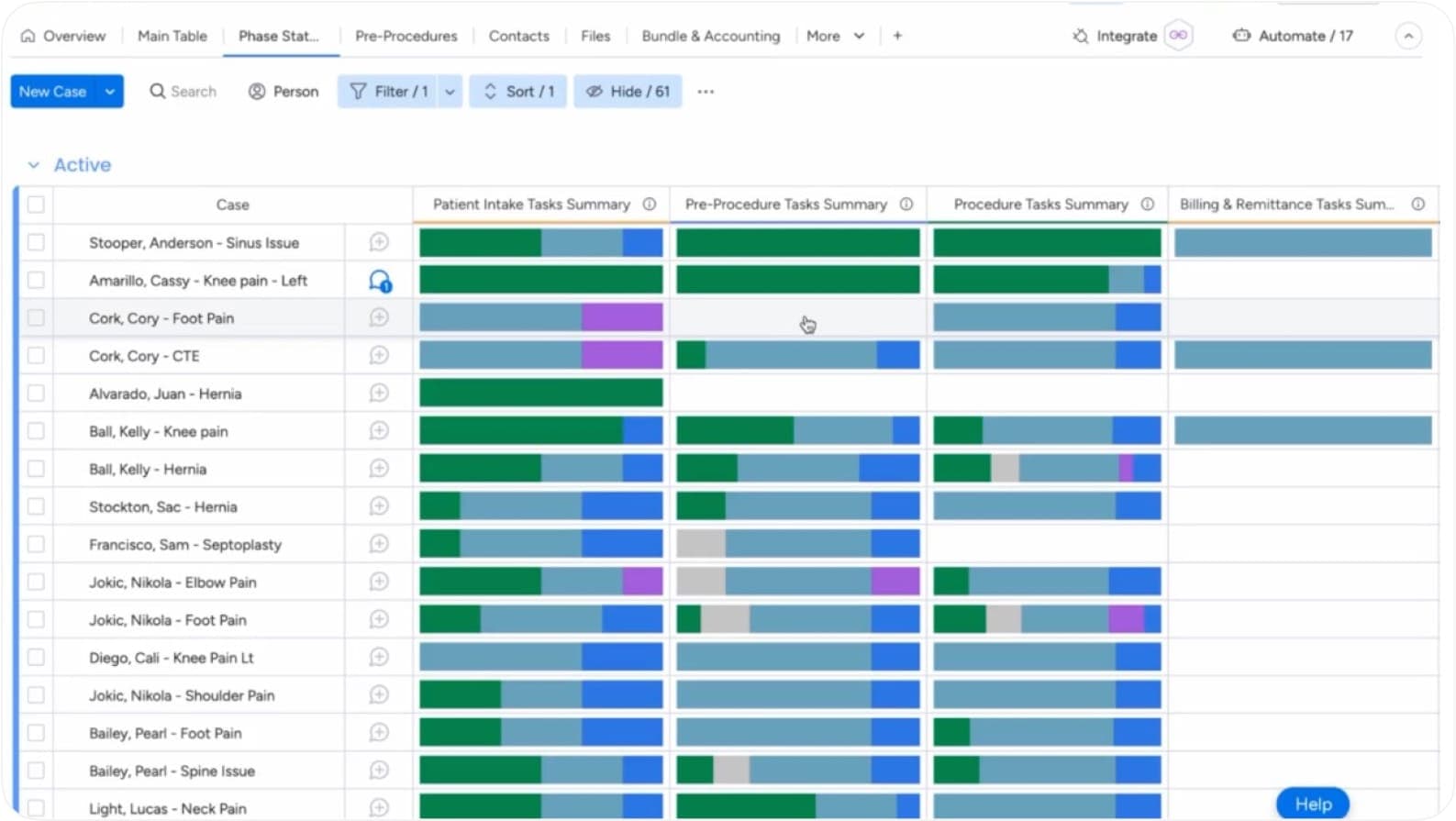
Task: Switch to the Main Table tab
Action: 172,36
